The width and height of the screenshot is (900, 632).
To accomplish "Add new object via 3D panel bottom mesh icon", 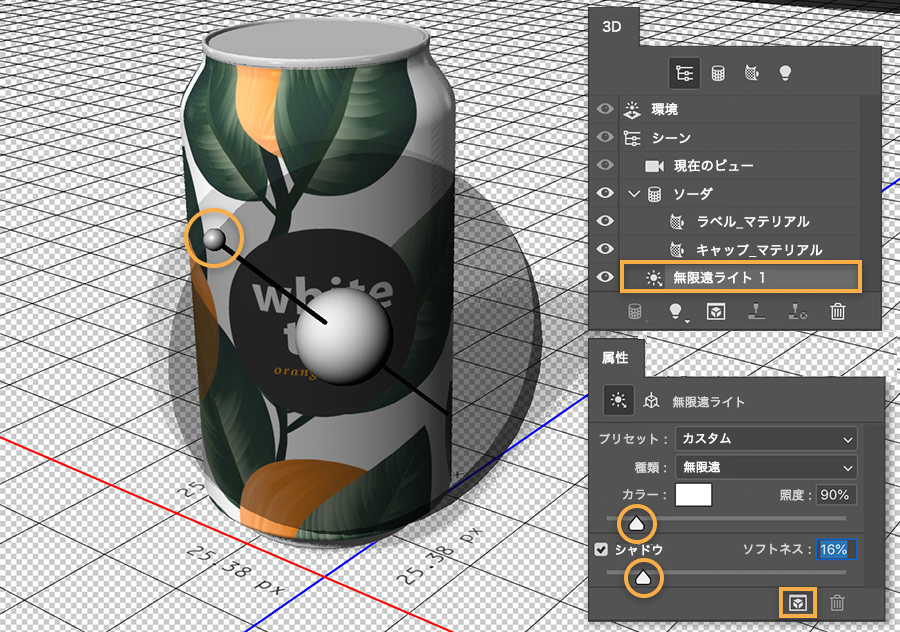I will tap(635, 312).
